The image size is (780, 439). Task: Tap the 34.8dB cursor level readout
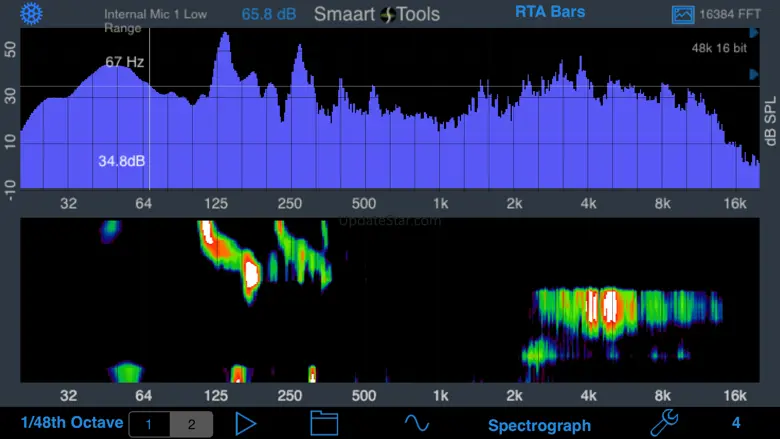(x=121, y=161)
